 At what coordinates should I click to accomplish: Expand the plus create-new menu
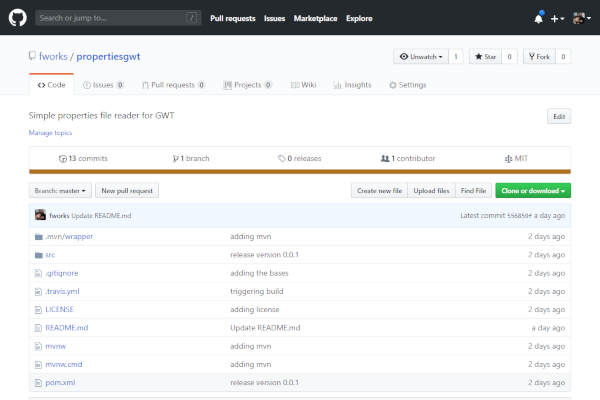[558, 18]
